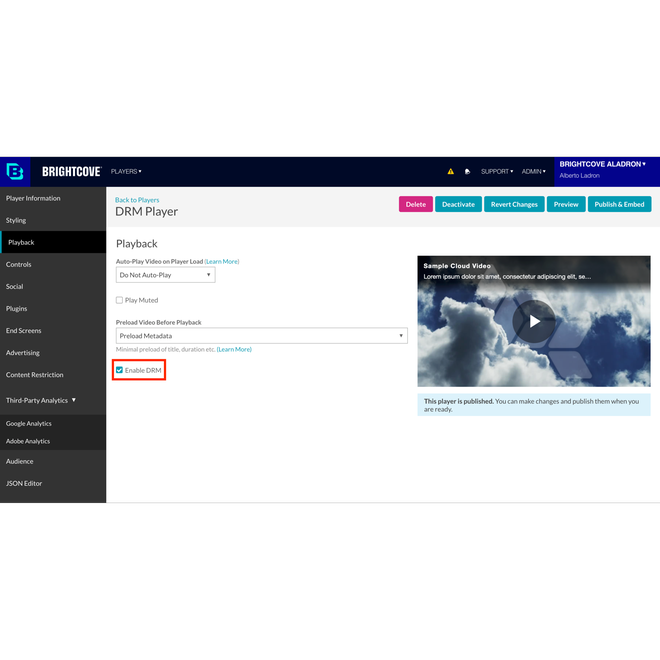Follow the Back to Players link
660x660 pixels.
click(137, 200)
